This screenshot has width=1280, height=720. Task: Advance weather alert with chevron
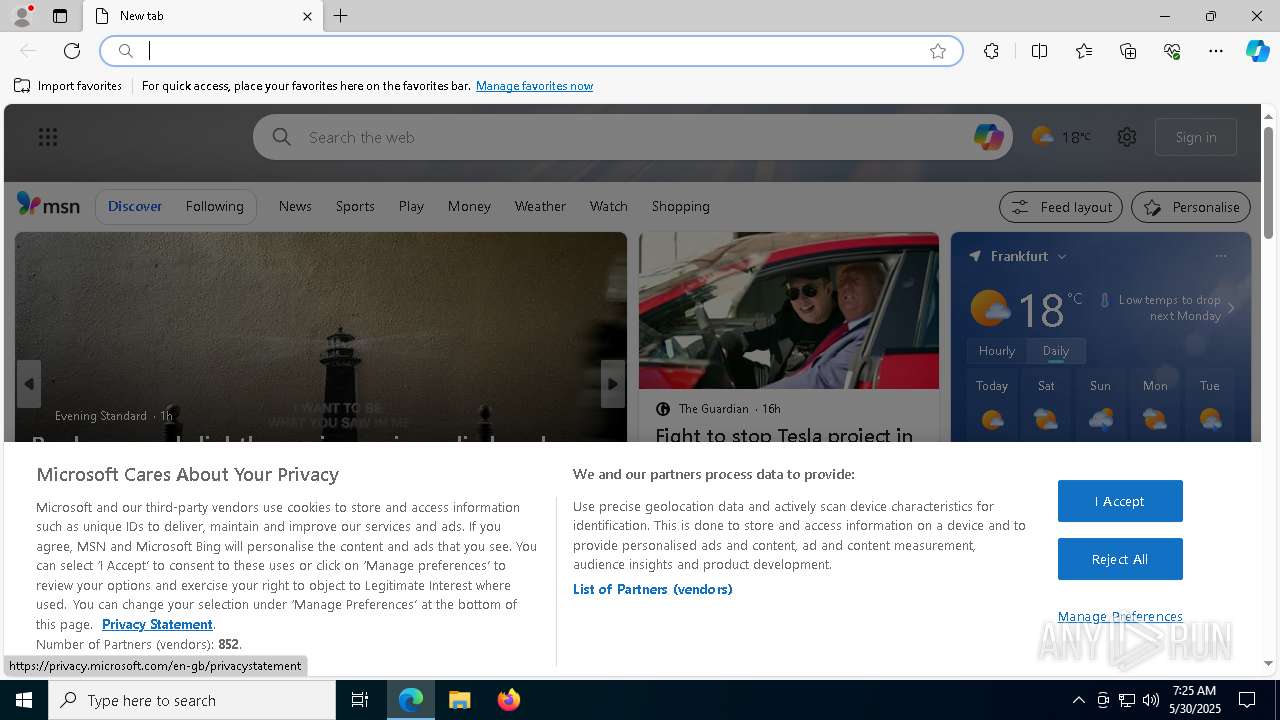[x=1231, y=308]
